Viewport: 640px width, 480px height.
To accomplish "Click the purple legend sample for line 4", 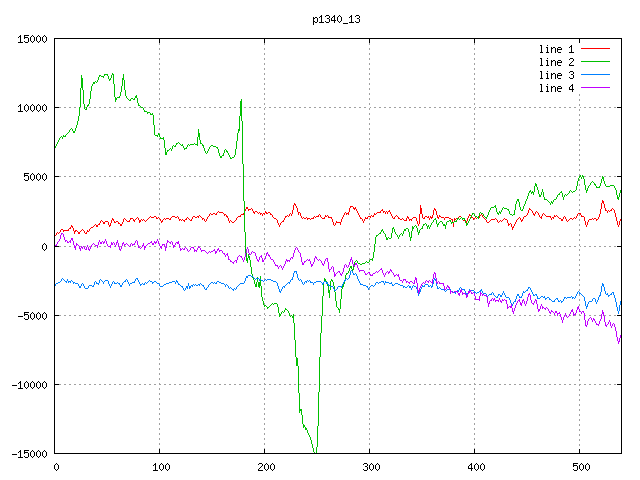I will click(x=595, y=88).
